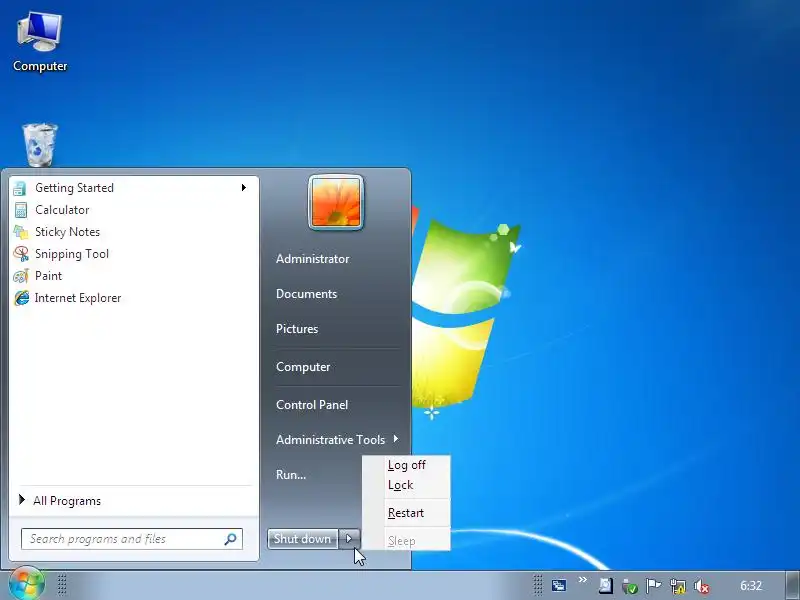Click the magnifier icon in search box
The image size is (800, 600).
pyautogui.click(x=231, y=539)
